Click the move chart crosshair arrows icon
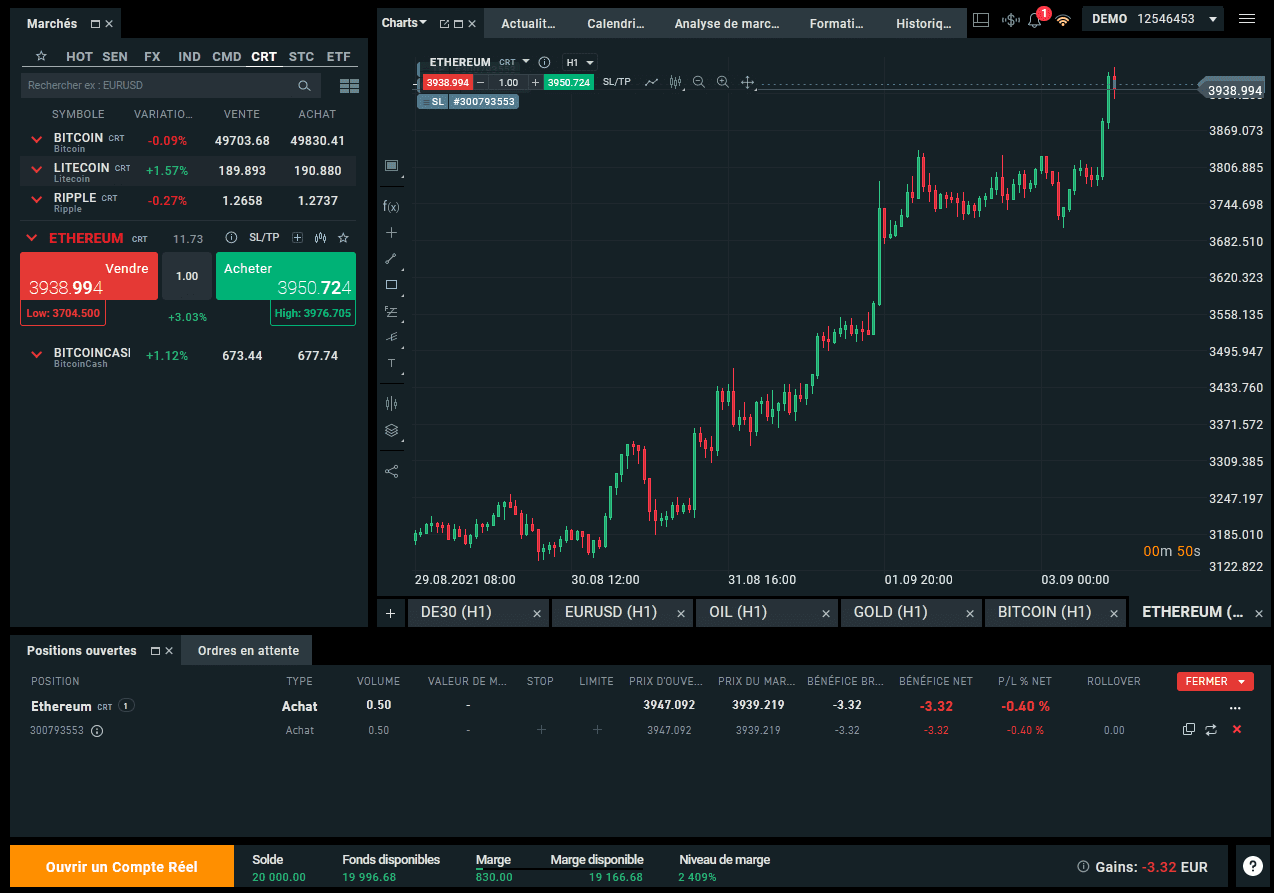The height and width of the screenshot is (893, 1274). 747,82
